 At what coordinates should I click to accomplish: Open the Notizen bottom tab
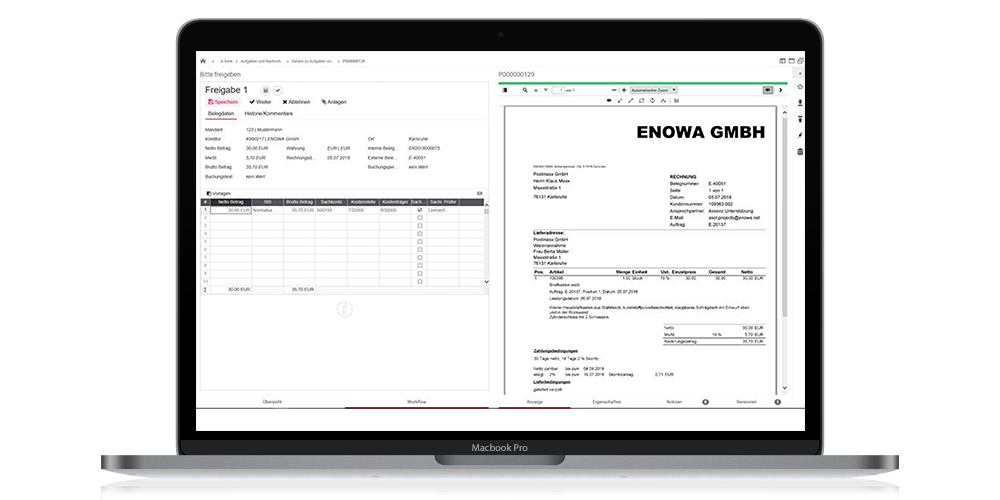click(674, 402)
